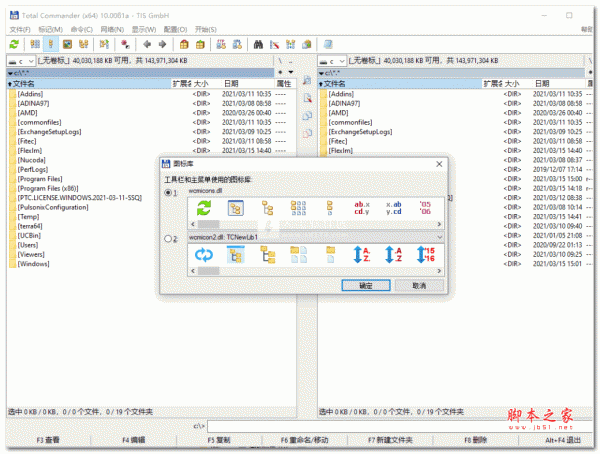
Task: Pick blue refresh icon in wcmicon2.dll strip
Action: 204,255
